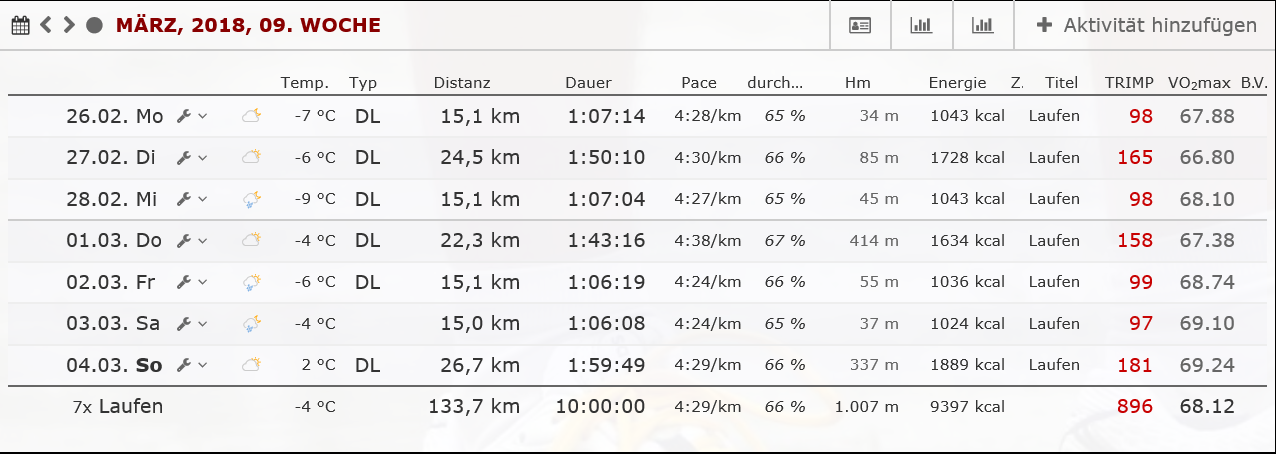This screenshot has height=454, width=1276.
Task: Click bar chart icon next to Aktivität hinzufügen
Action: (x=983, y=25)
